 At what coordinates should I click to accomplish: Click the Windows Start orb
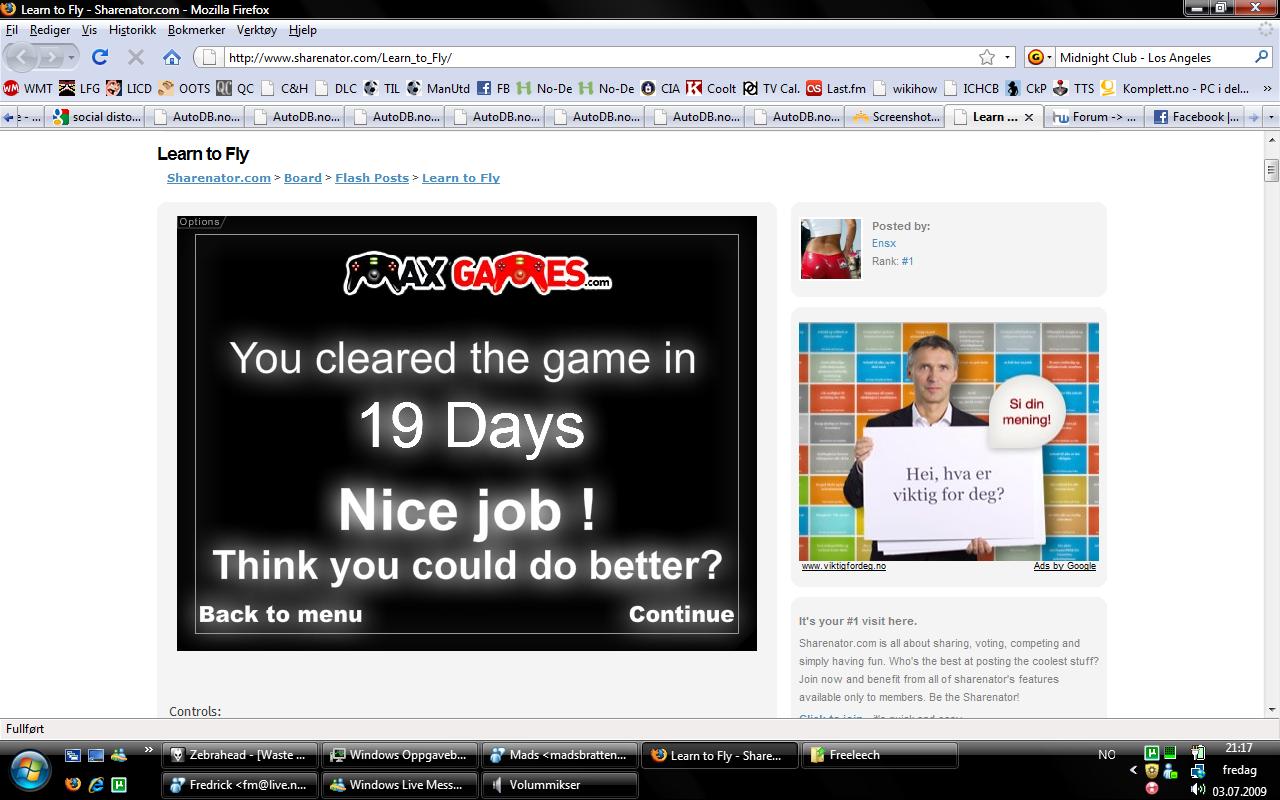tap(31, 770)
